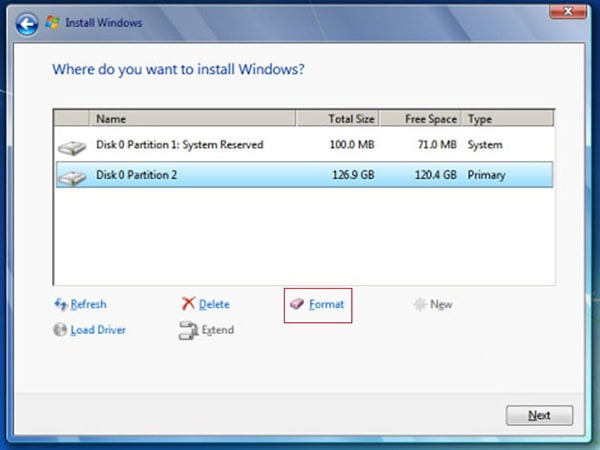600x450 pixels.
Task: Click the Extend partition icon
Action: (188, 330)
